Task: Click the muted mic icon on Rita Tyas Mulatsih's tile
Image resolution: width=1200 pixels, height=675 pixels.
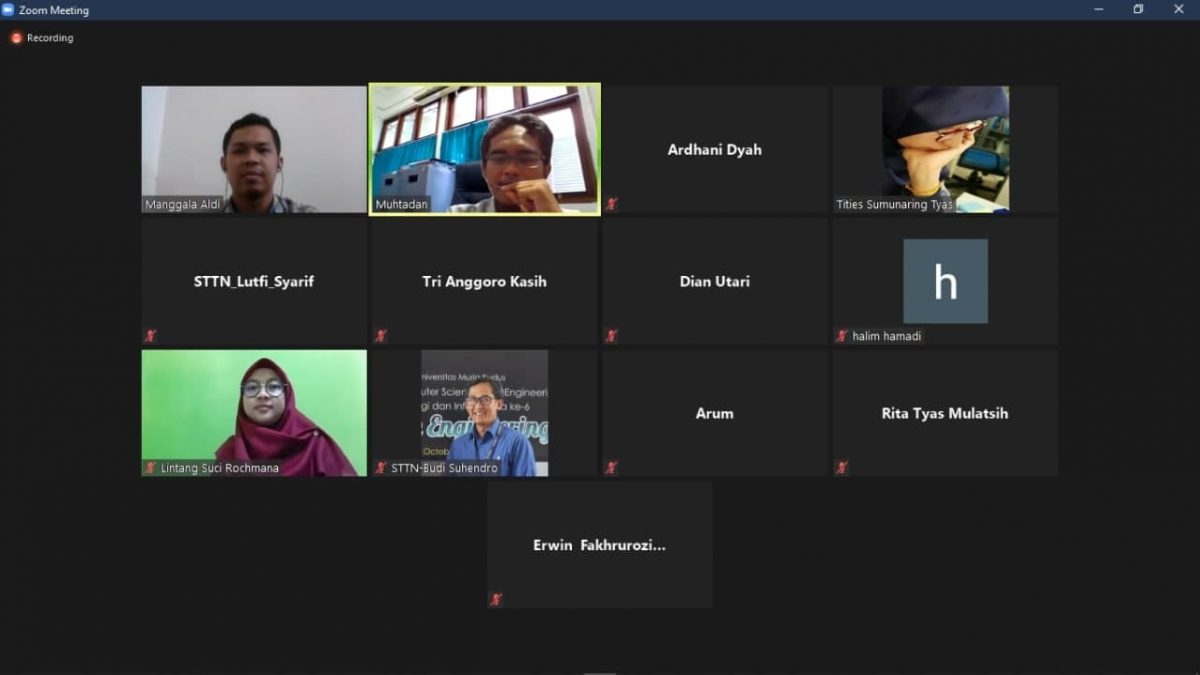Action: (842, 468)
